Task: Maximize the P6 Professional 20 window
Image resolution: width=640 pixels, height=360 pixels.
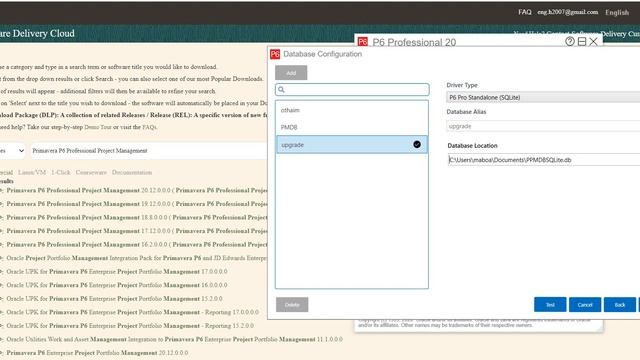Action: 582,41
